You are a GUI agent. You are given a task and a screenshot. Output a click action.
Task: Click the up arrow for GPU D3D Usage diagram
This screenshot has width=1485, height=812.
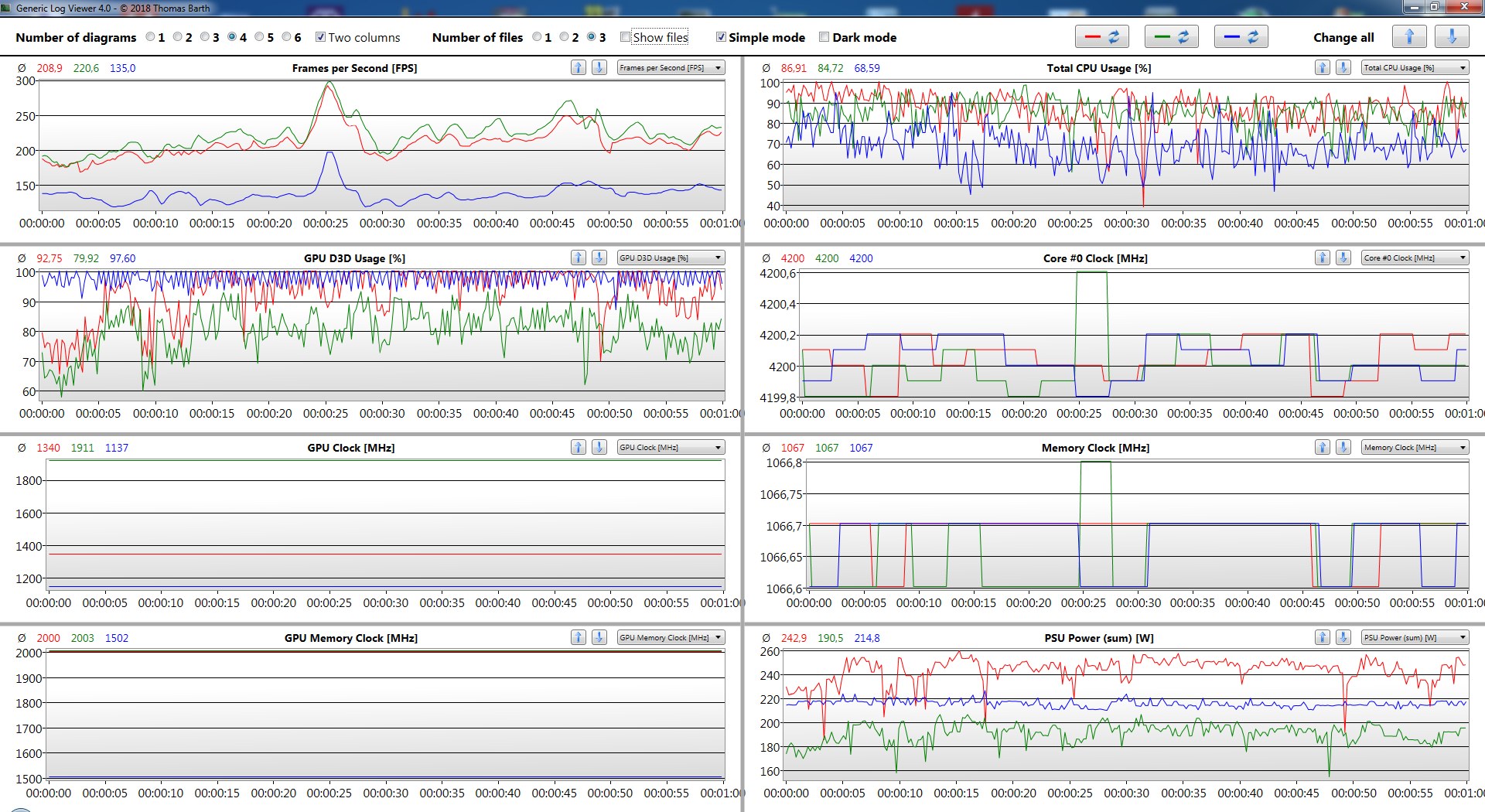tap(578, 258)
